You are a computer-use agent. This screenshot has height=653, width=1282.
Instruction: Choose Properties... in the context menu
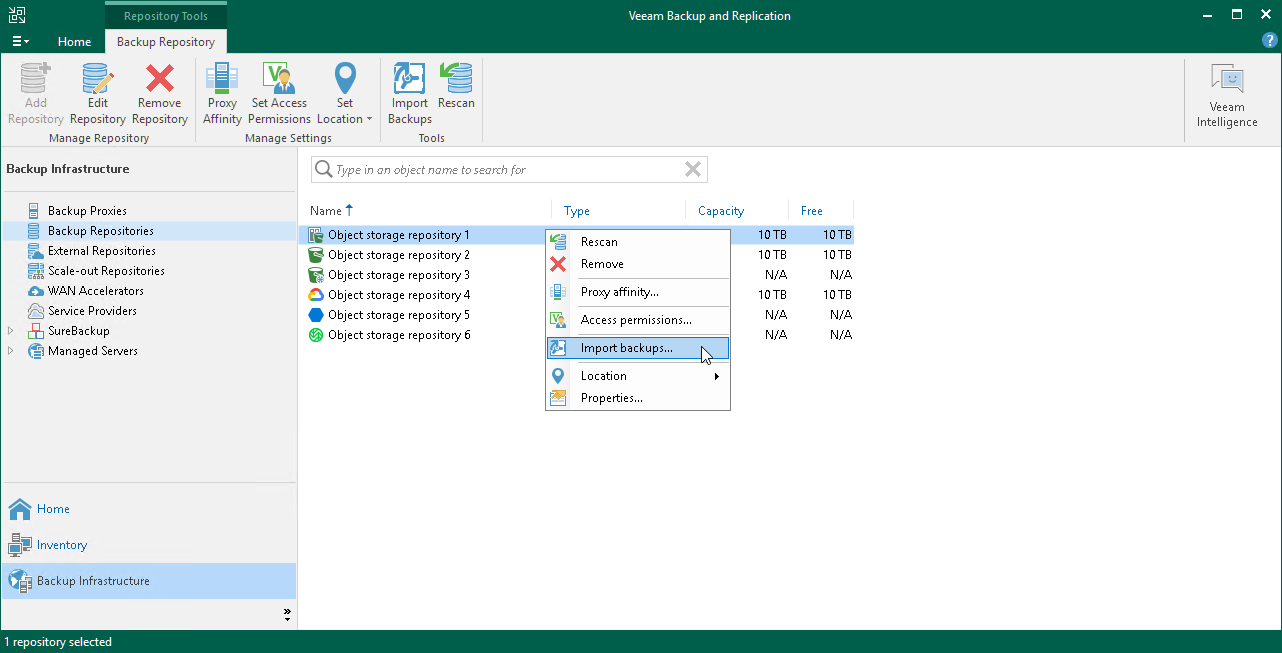point(638,398)
